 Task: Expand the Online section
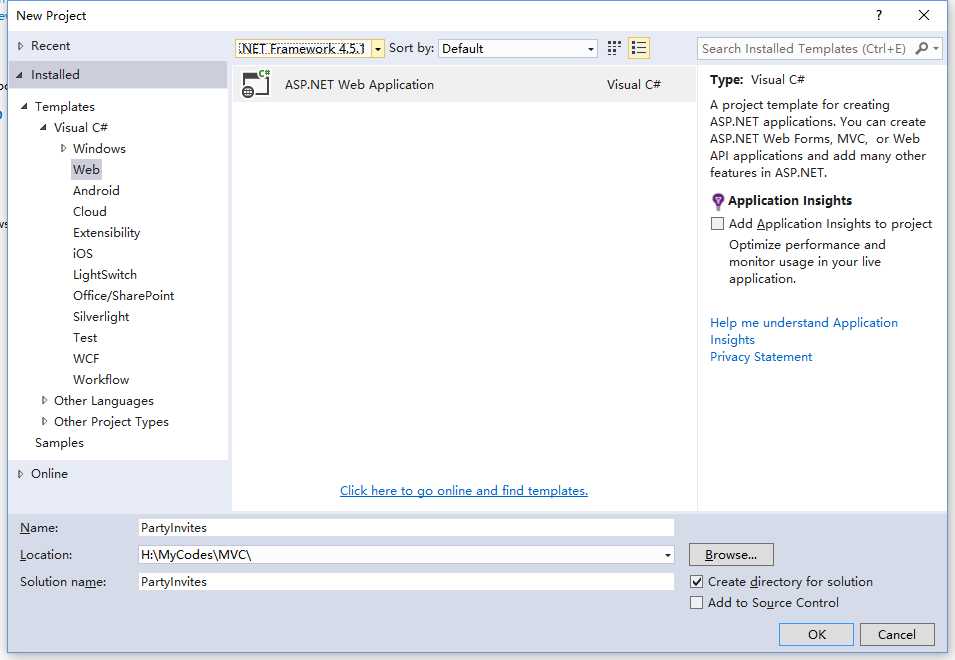click(x=21, y=474)
